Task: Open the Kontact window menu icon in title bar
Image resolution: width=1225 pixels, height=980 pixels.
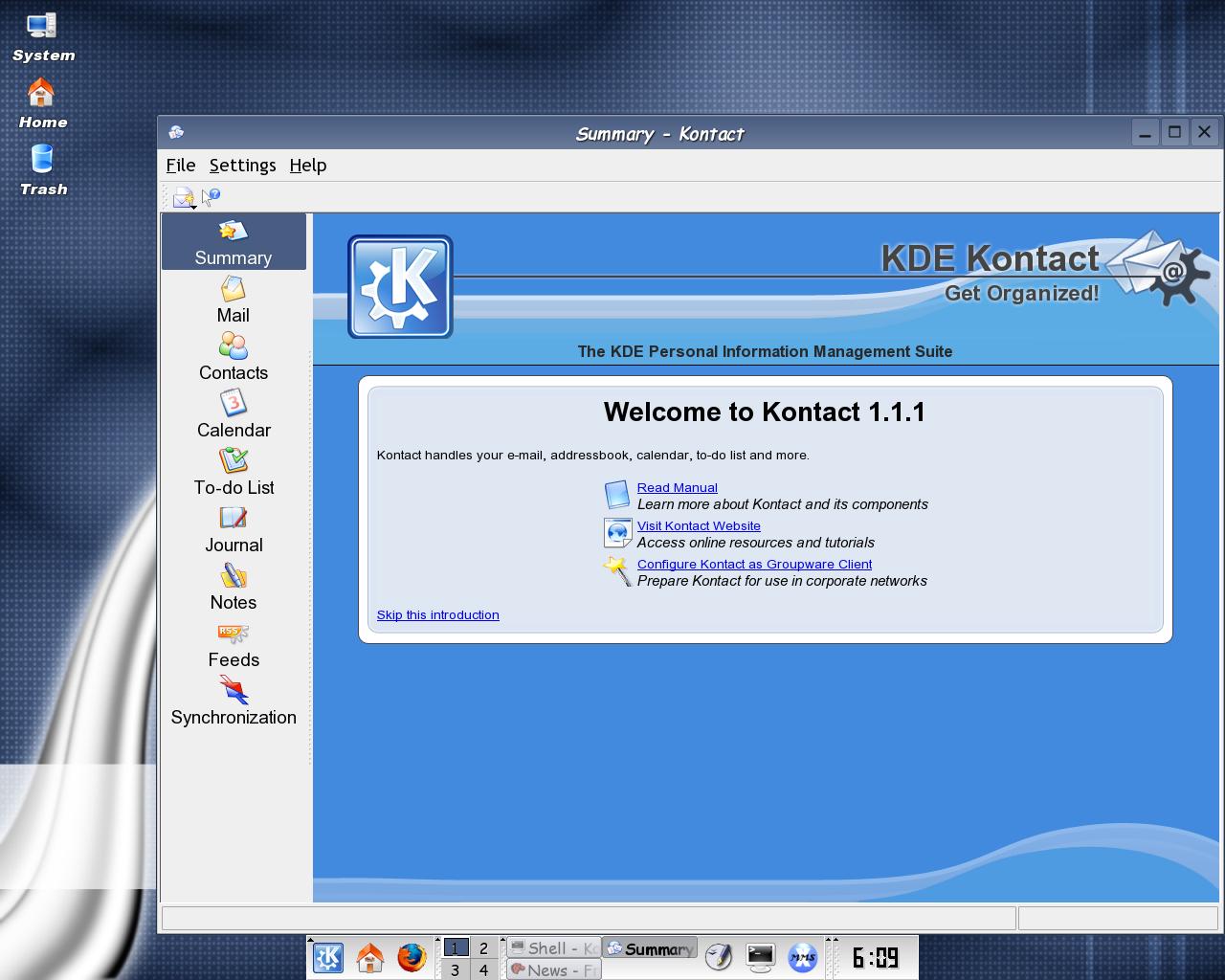Action: click(176, 133)
